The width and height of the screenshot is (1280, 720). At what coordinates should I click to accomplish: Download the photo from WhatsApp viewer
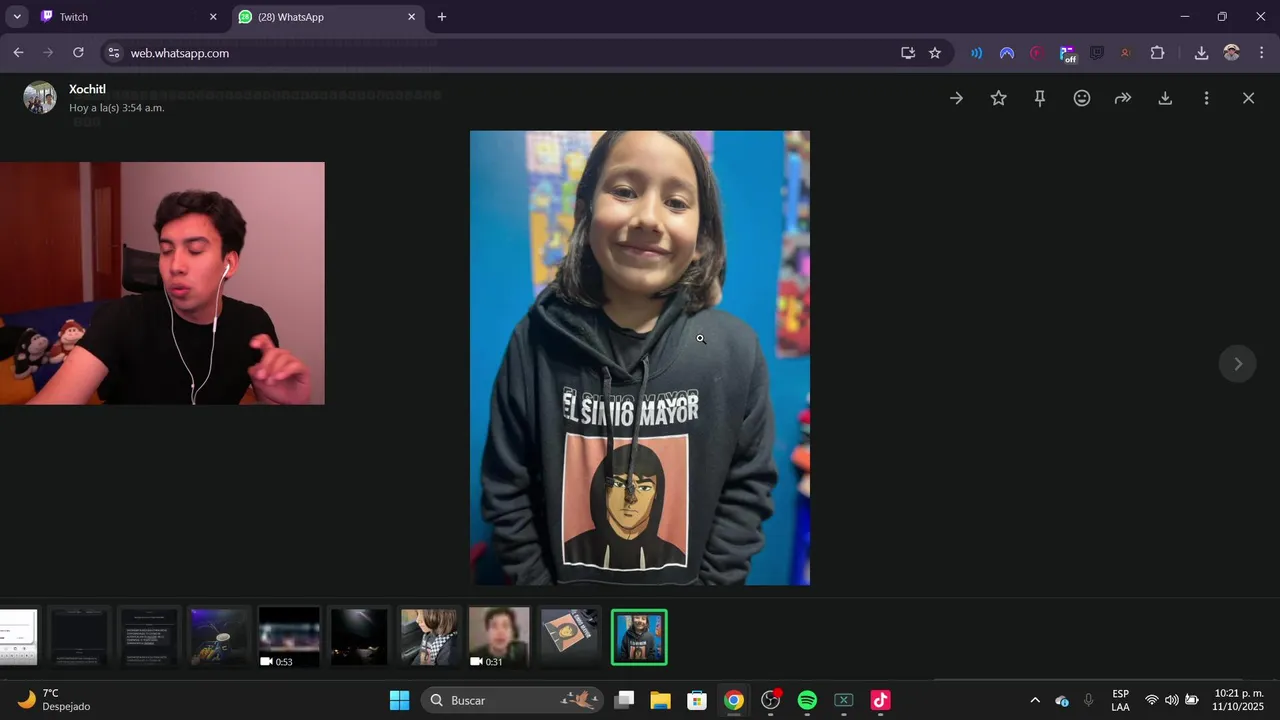(x=1165, y=98)
